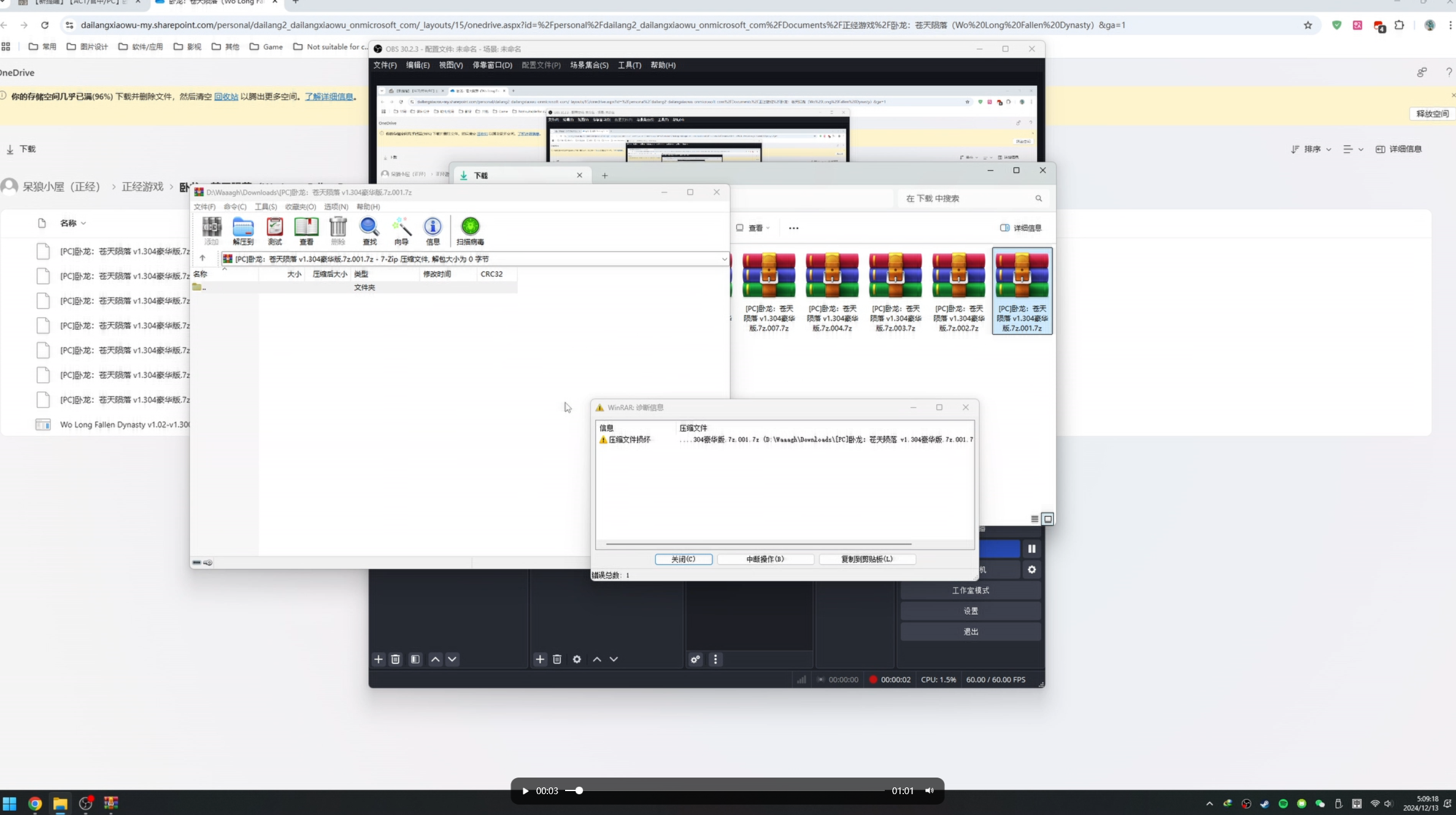Click the WinRAR Extract To (解压到) toolbar icon
1456x815 pixels.
(243, 231)
